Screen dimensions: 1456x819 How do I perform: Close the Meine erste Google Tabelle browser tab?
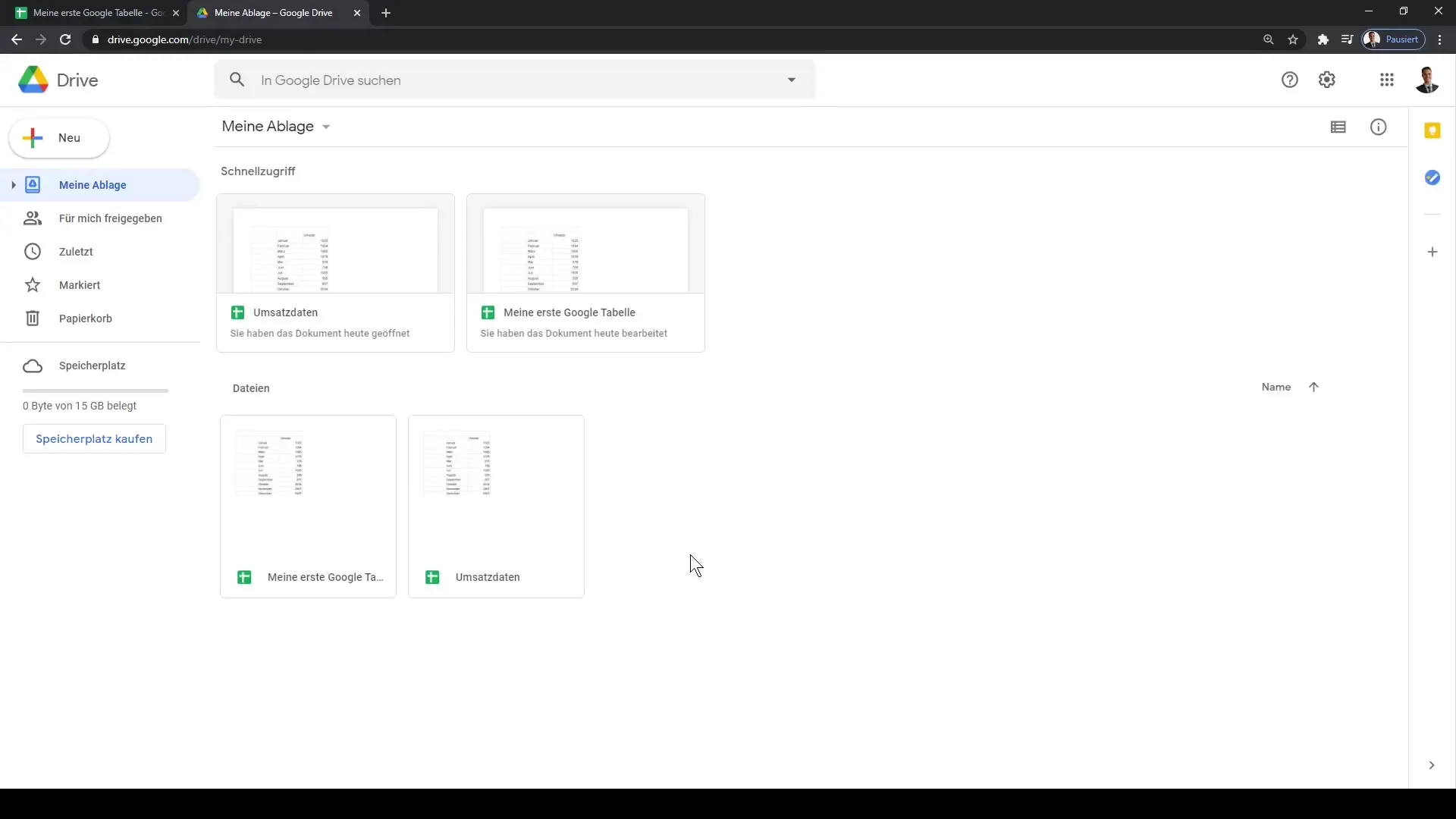coord(176,13)
